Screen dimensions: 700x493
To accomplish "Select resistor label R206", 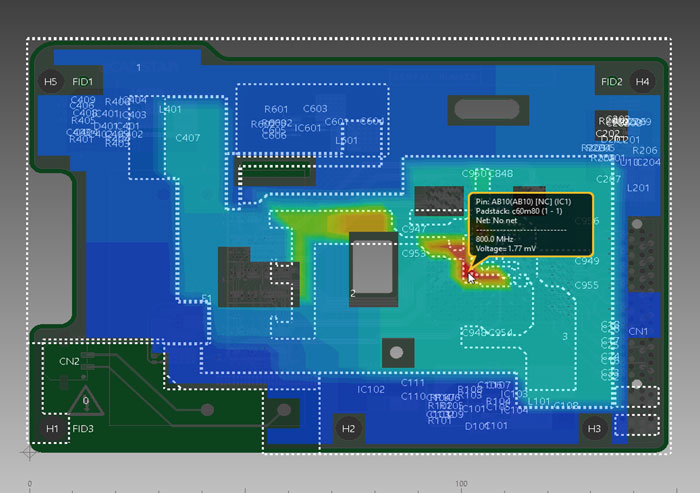I will pos(645,150).
